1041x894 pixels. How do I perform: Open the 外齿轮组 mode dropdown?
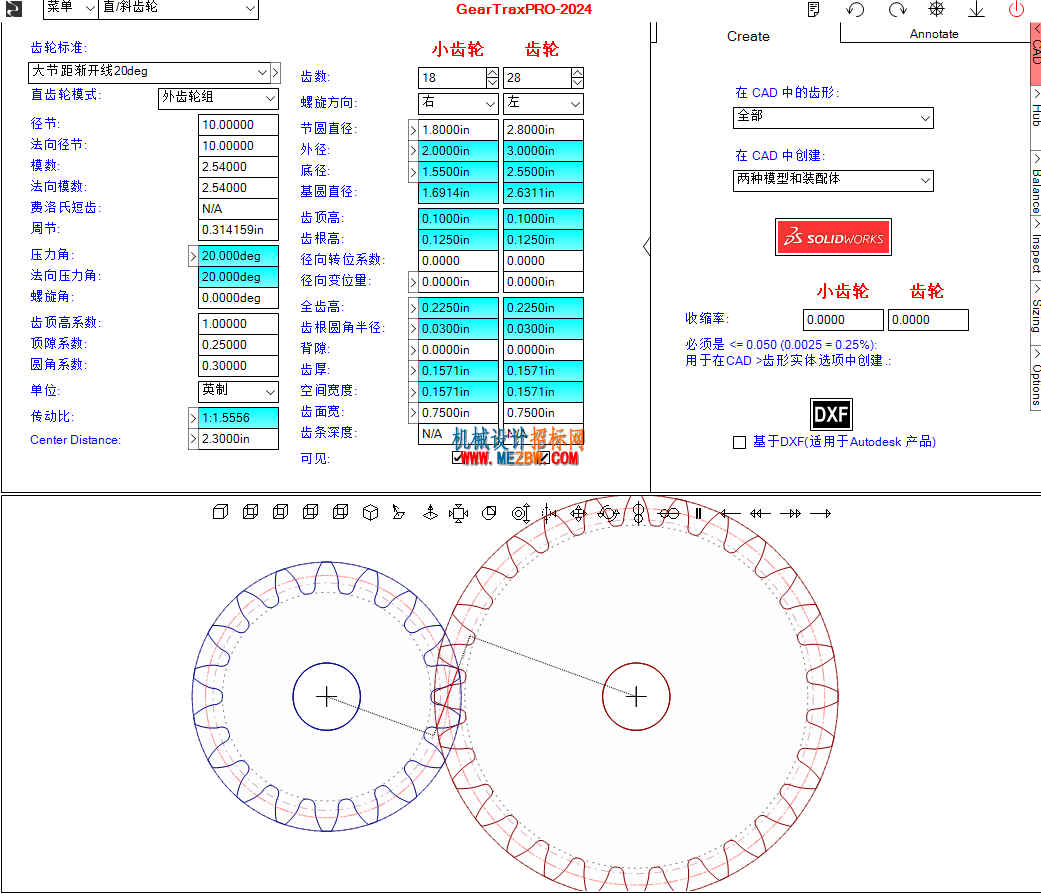[218, 98]
